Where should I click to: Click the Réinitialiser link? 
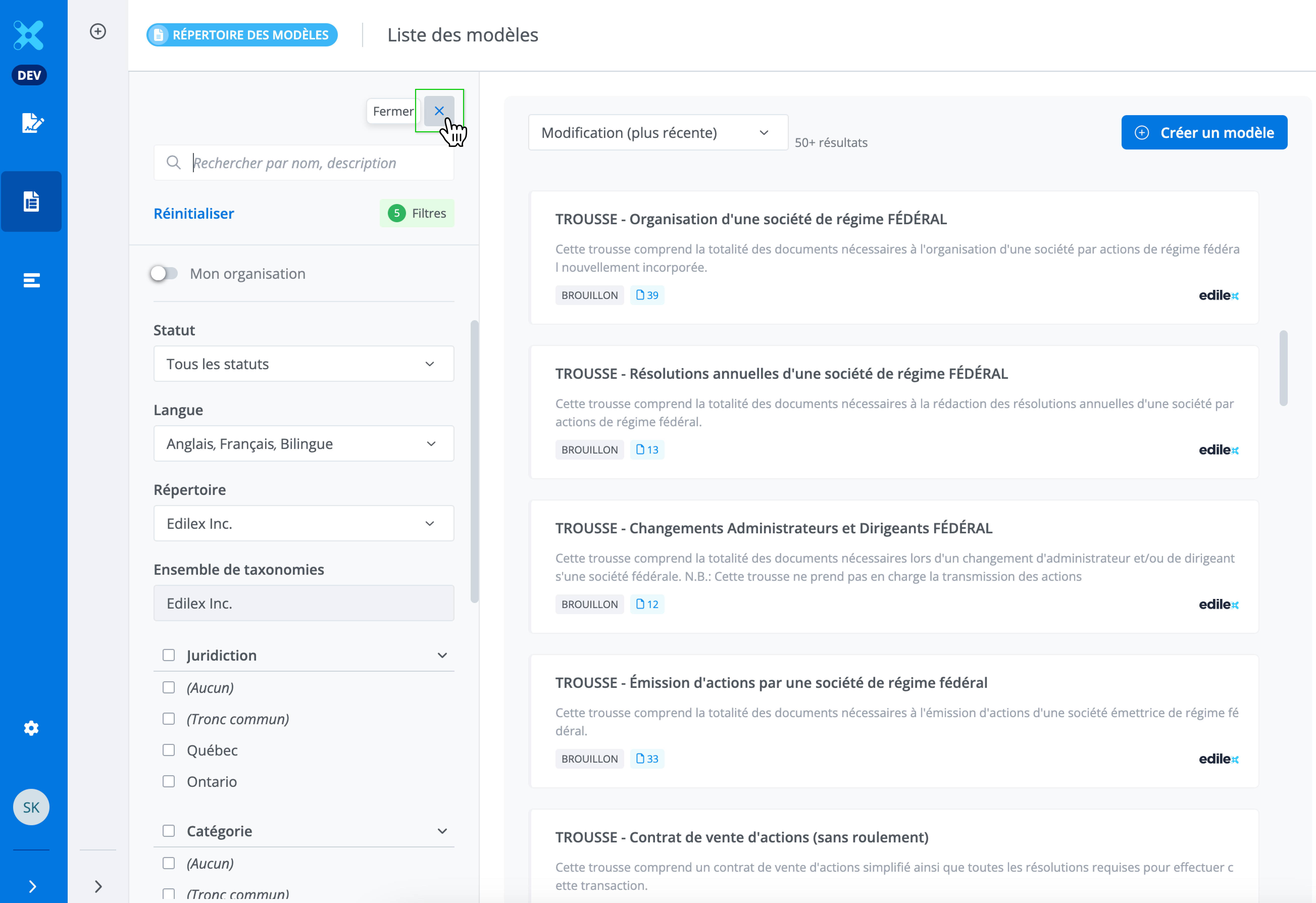pos(194,213)
